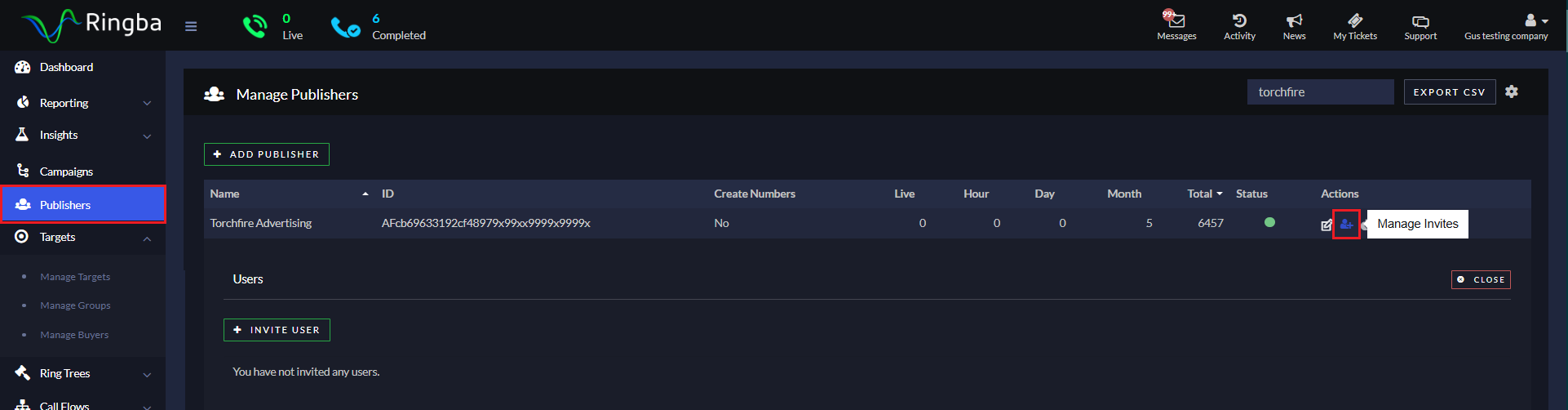Click EXPORT CSV button
This screenshot has height=410, width=1568.
(1449, 92)
